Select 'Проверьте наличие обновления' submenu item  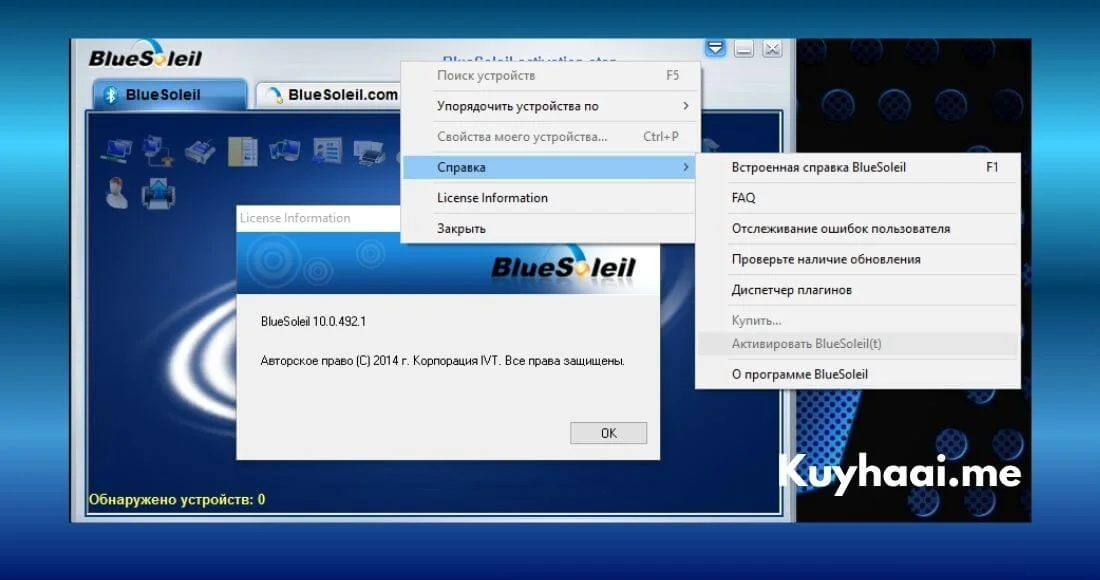tap(858, 259)
